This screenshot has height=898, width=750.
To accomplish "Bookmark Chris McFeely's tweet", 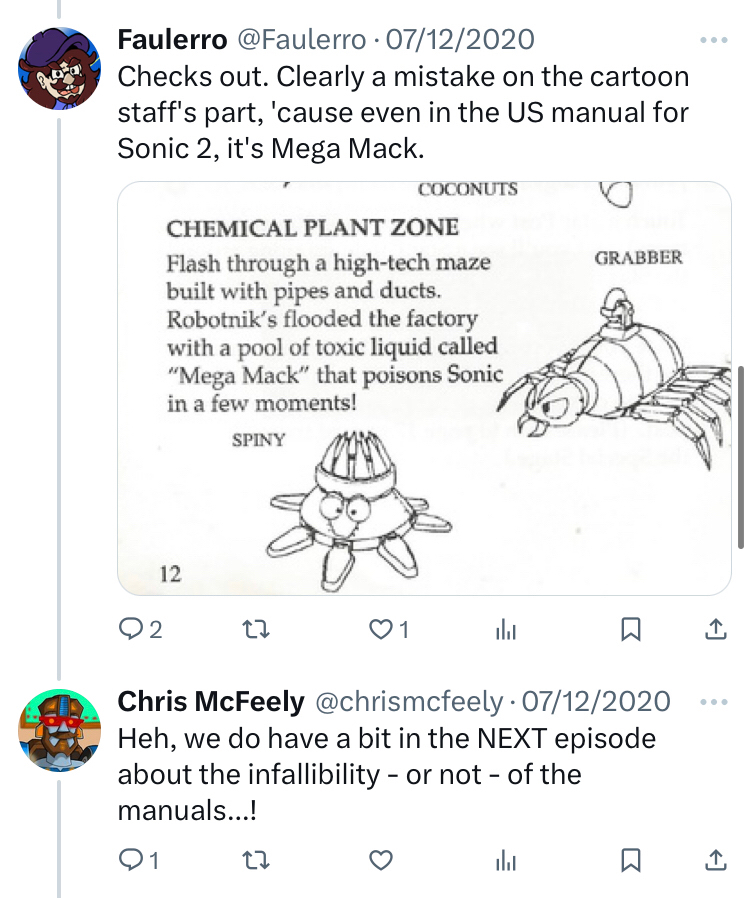I will pos(631,859).
